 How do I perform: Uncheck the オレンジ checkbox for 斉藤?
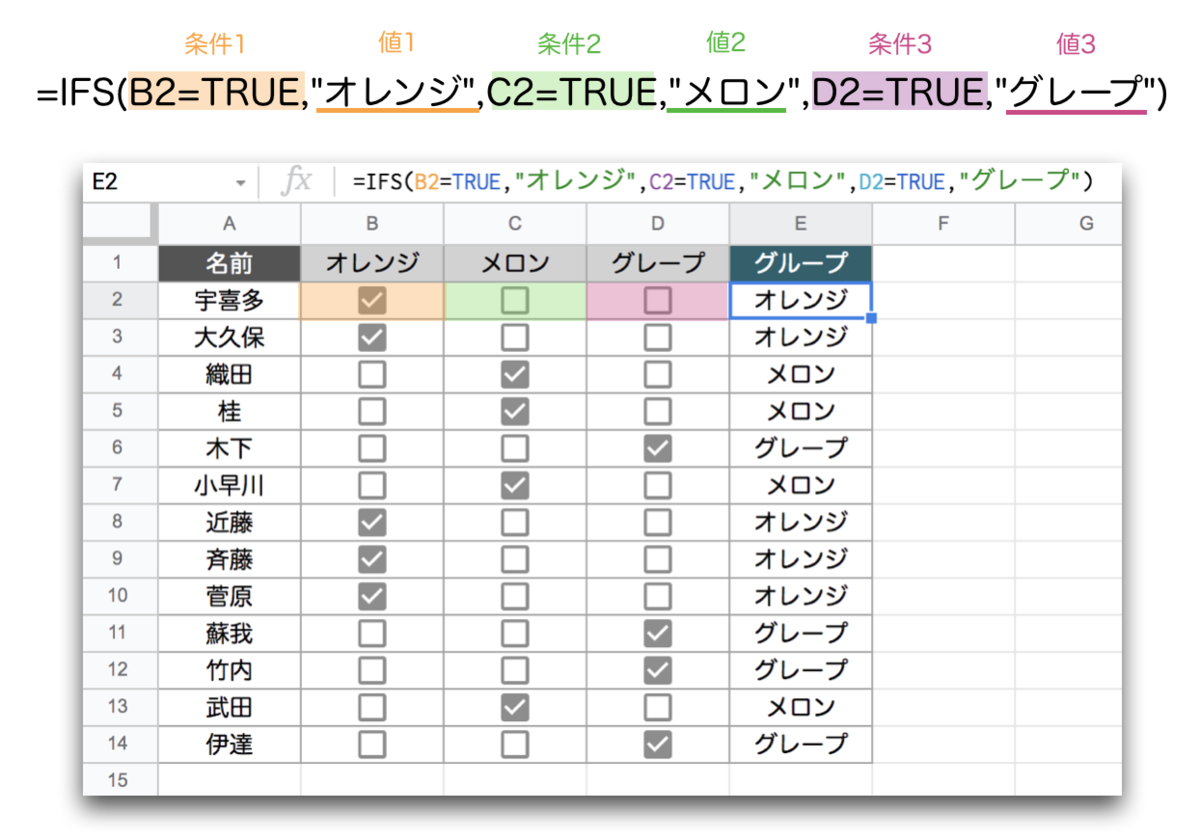(372, 558)
